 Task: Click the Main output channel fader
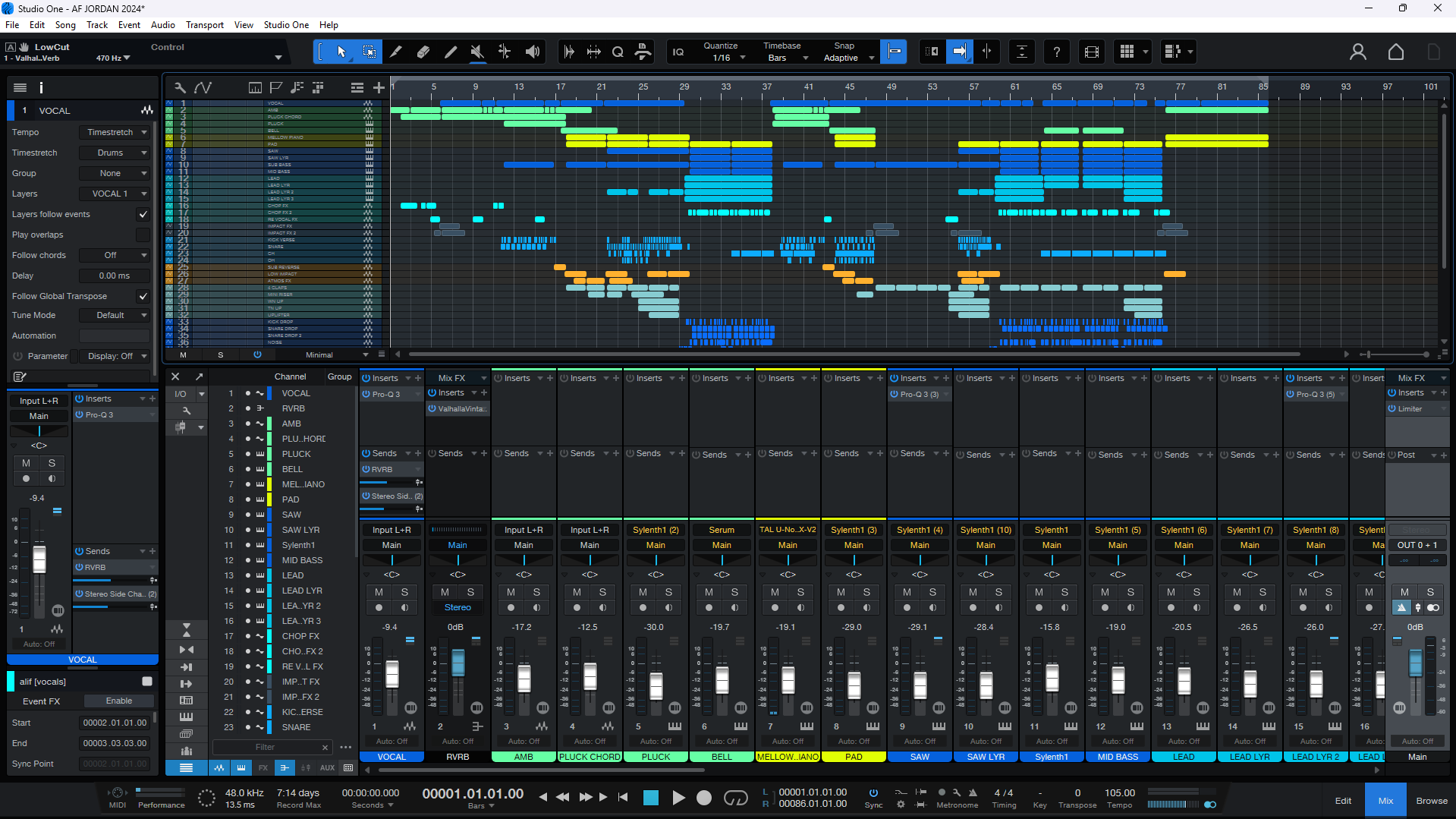(x=1415, y=663)
